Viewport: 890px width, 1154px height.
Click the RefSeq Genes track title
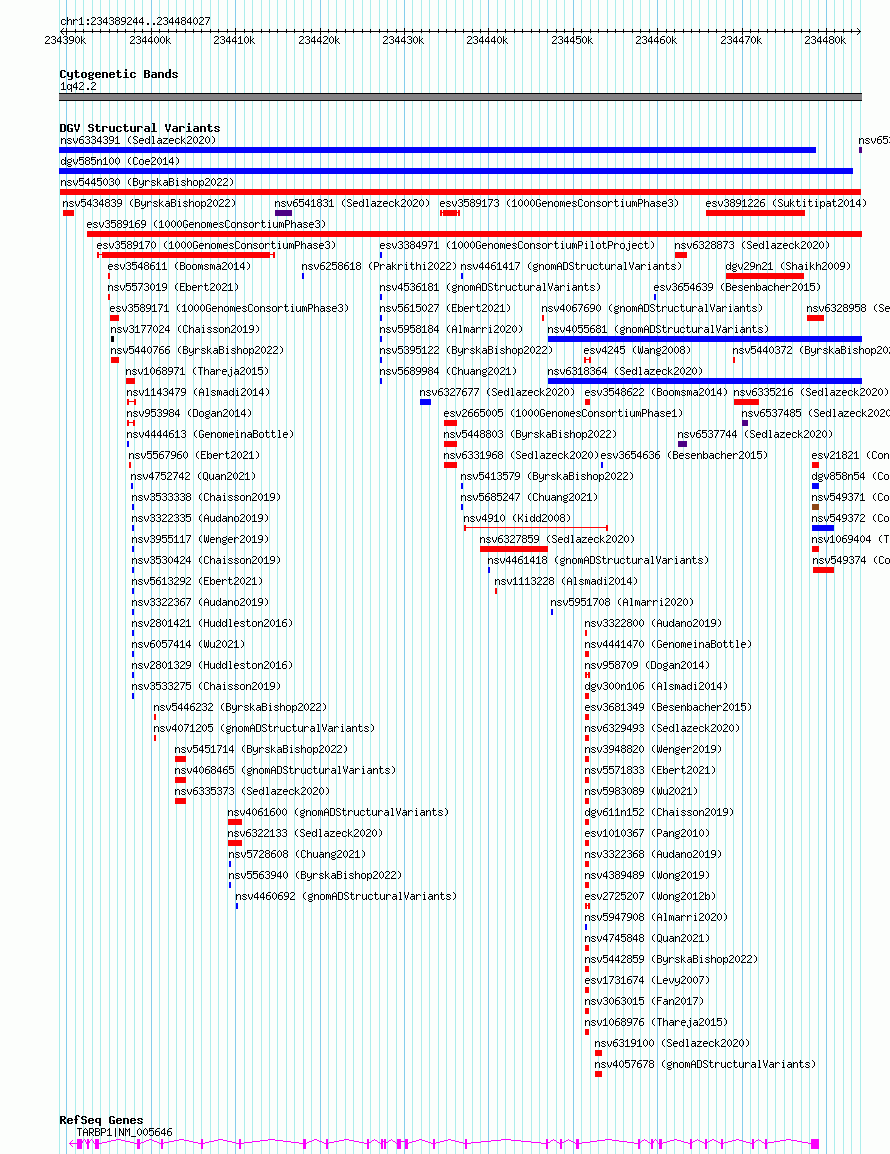point(102,1120)
